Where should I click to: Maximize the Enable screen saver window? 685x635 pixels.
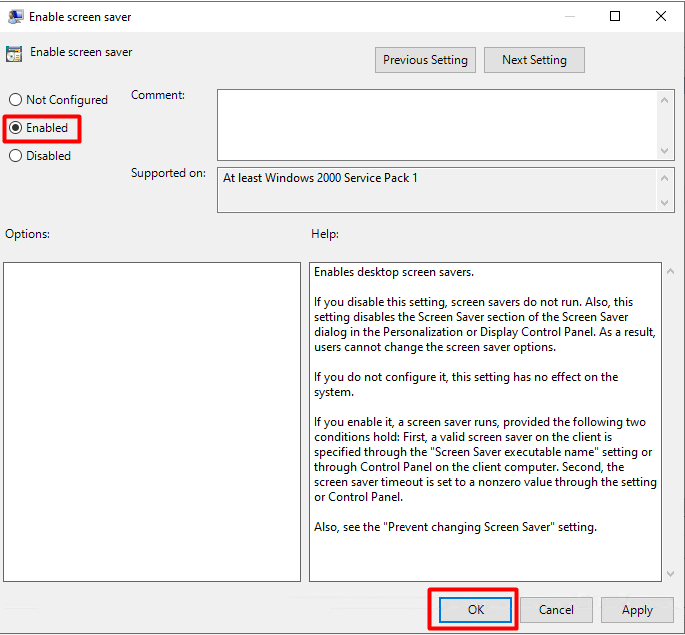[x=615, y=16]
